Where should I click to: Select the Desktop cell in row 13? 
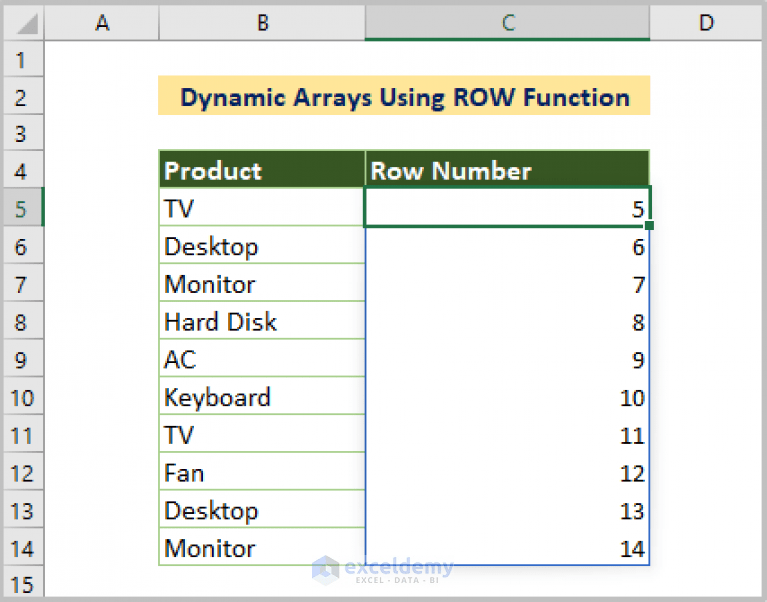tap(262, 510)
